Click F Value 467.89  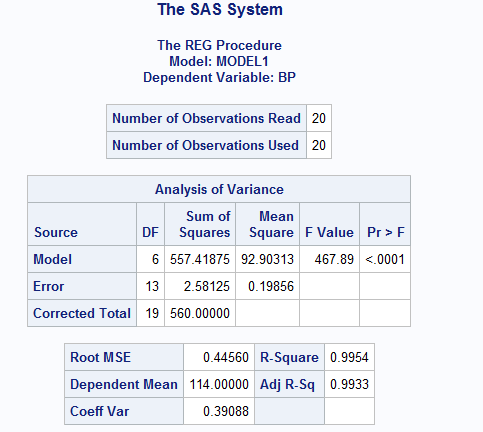[x=334, y=259]
